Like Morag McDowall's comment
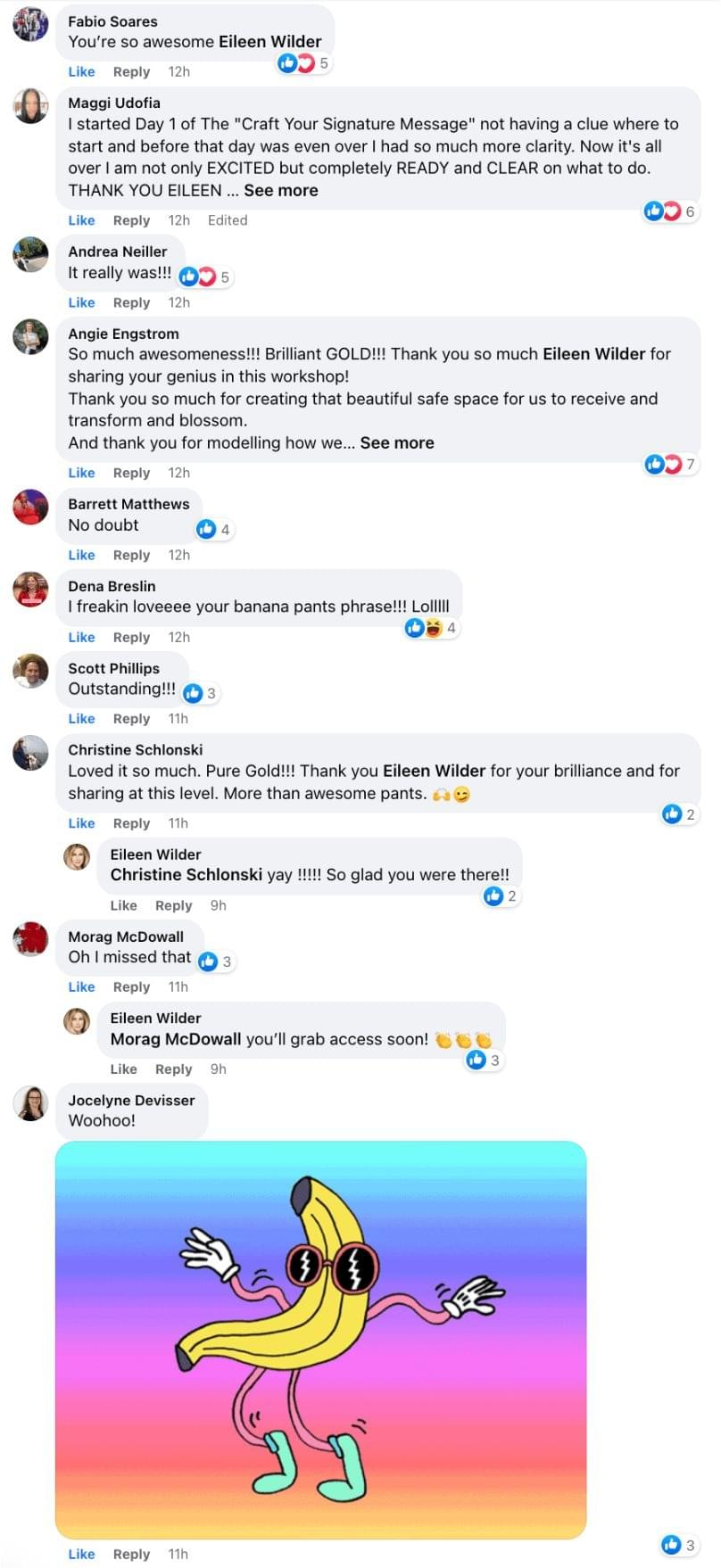721x1568 pixels. (81, 986)
